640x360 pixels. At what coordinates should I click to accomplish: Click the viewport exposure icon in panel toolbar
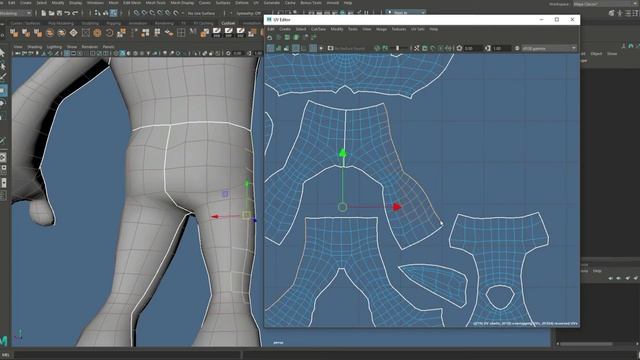[x=229, y=53]
